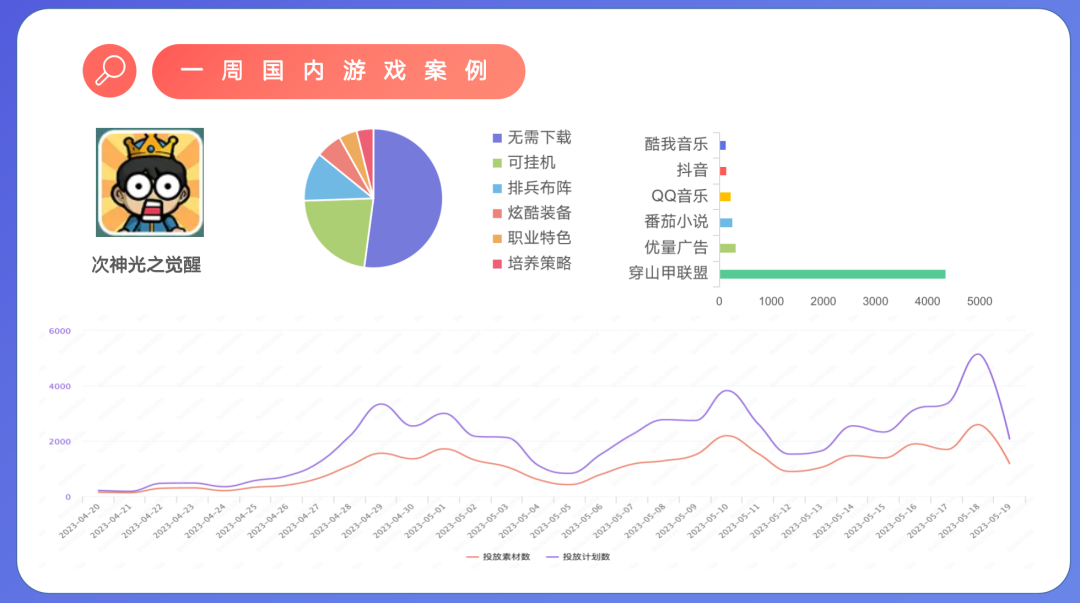Click the 6000 y-axis value

tap(60, 331)
